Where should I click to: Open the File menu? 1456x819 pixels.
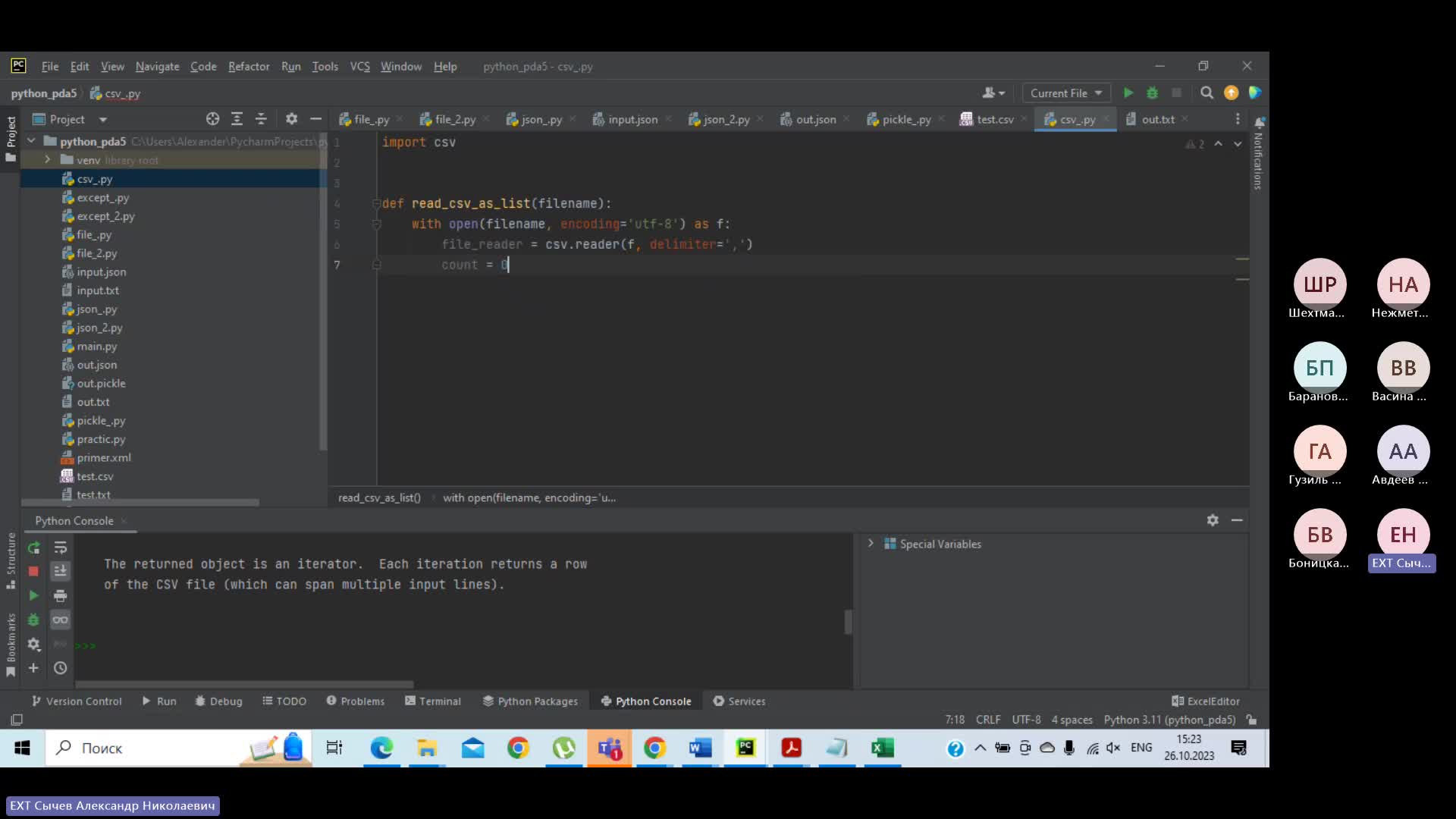coord(50,66)
